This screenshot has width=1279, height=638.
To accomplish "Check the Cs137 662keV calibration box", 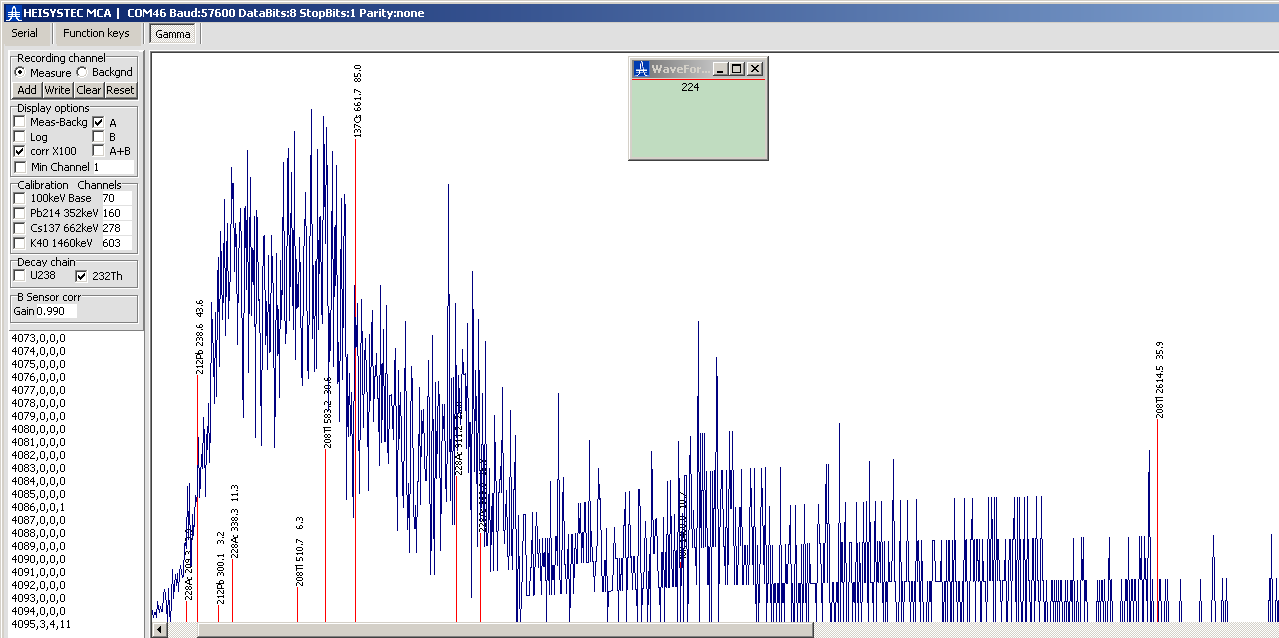I will point(19,228).
